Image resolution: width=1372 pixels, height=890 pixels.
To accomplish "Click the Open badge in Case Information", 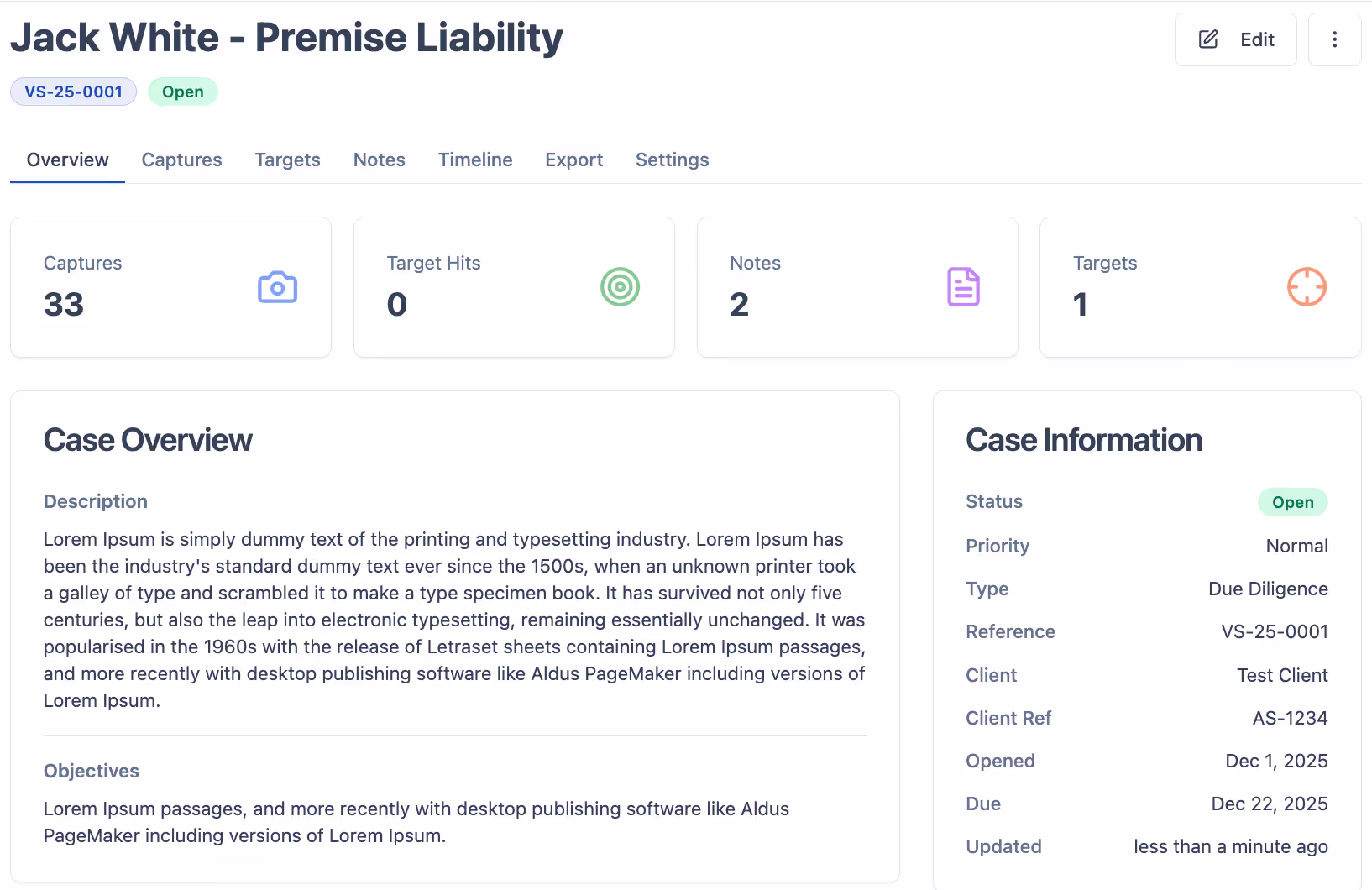I will coord(1291,502).
